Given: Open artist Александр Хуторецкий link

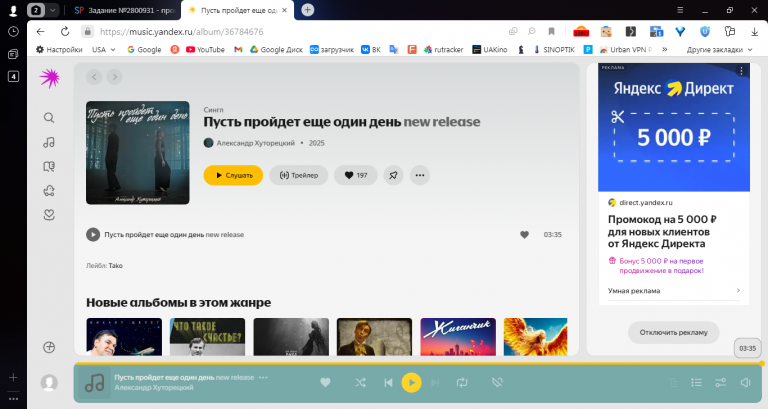Looking at the screenshot, I should tap(256, 143).
